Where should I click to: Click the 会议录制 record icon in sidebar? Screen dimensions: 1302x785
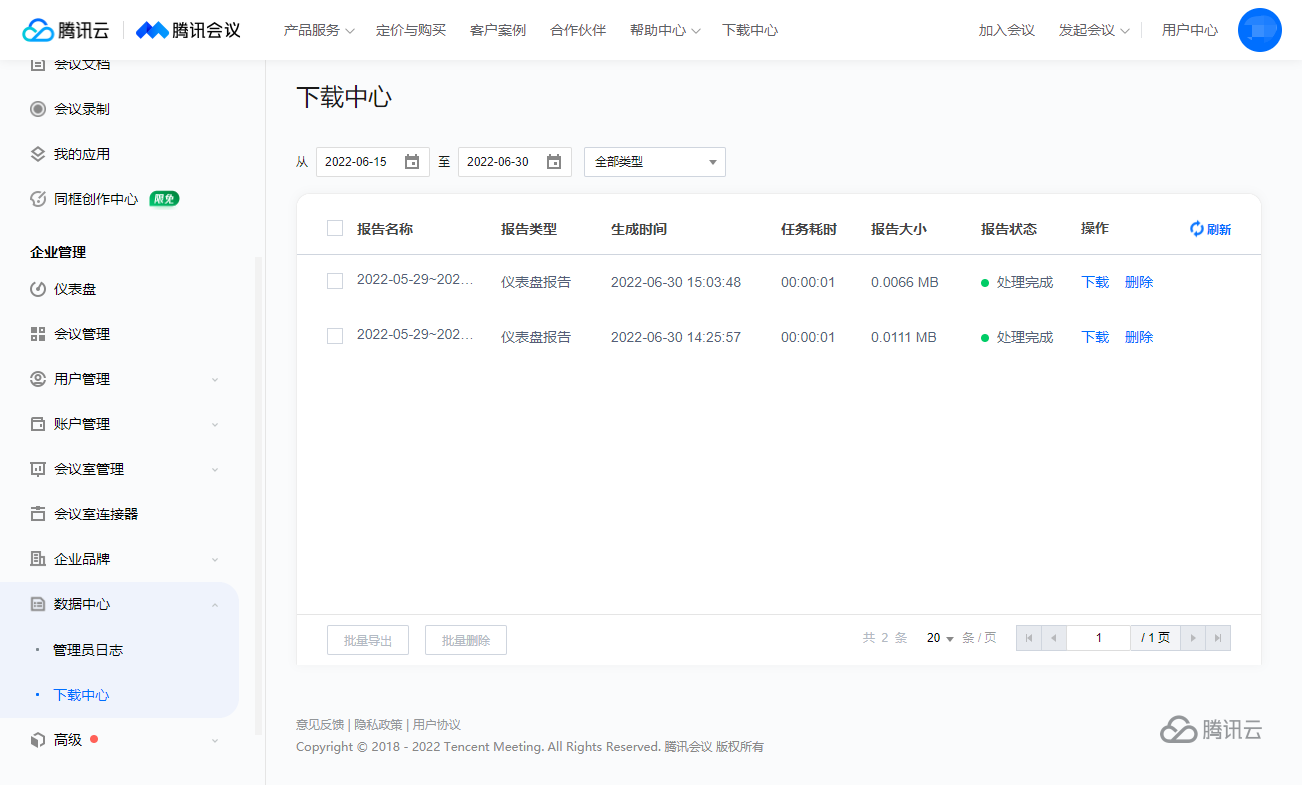pos(38,109)
